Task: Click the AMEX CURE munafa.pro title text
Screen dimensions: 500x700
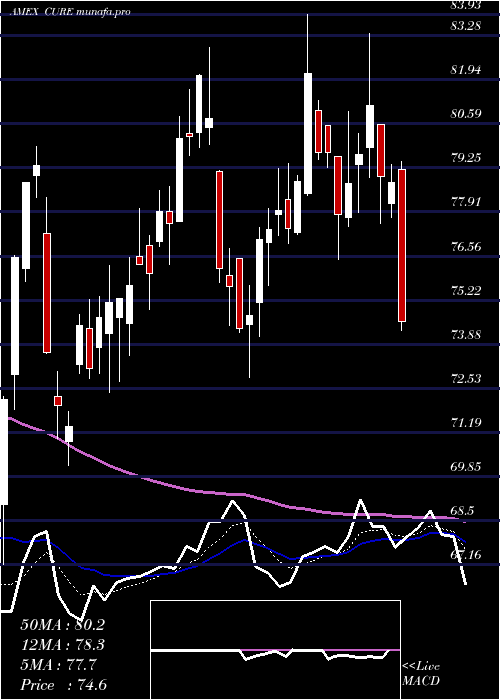Action: (x=71, y=12)
